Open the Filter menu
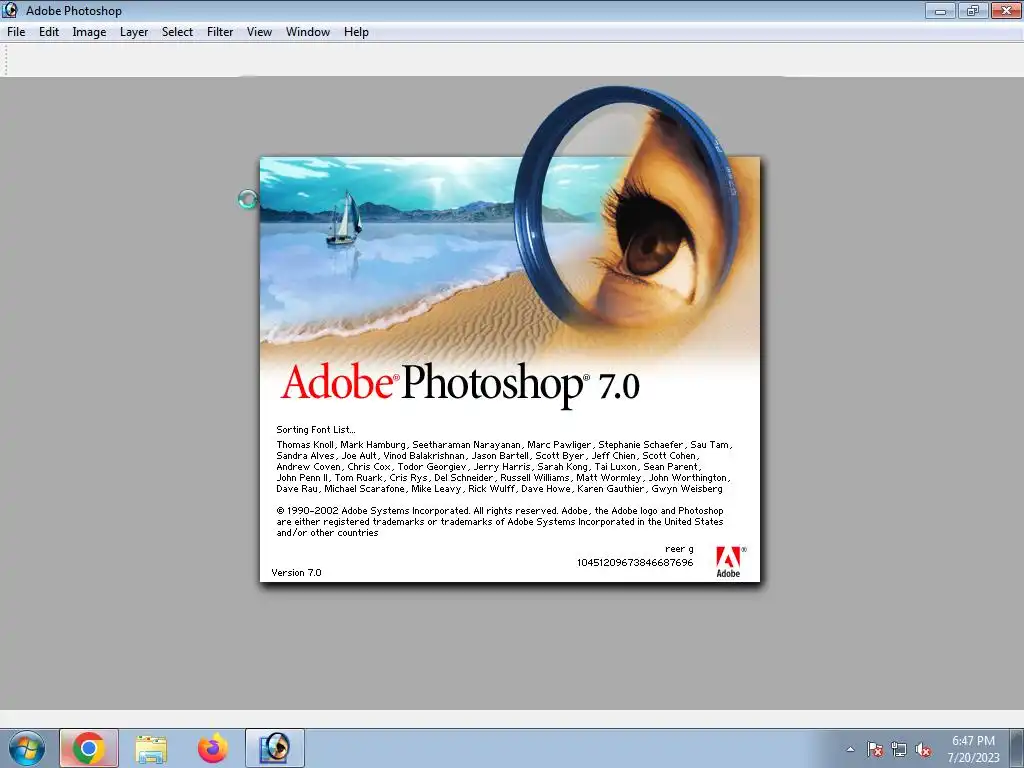The image size is (1024, 768). (219, 32)
